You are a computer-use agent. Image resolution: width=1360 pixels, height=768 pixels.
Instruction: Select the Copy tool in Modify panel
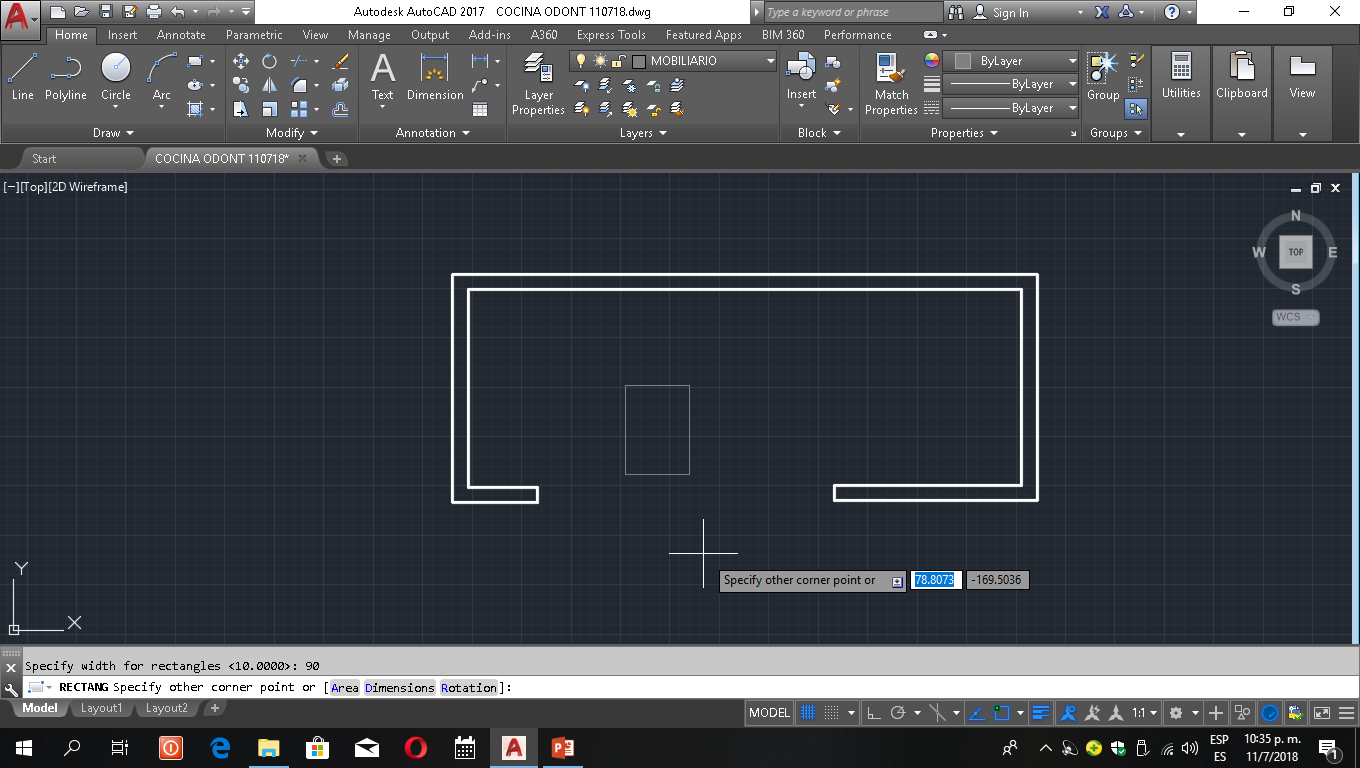[x=241, y=85]
